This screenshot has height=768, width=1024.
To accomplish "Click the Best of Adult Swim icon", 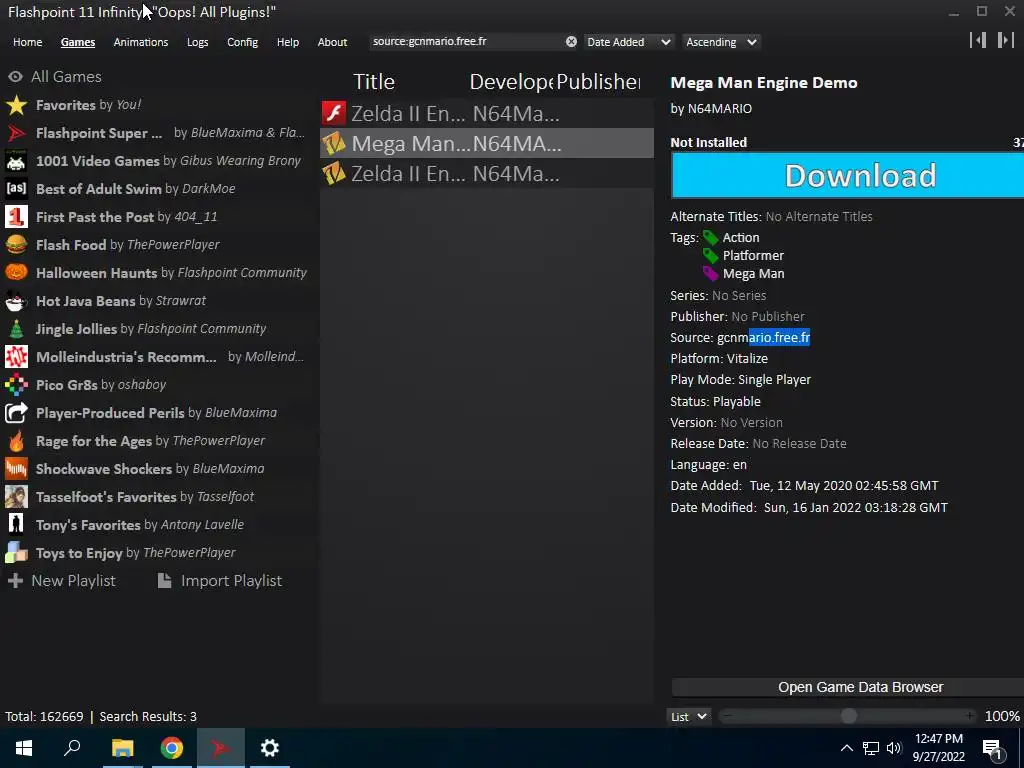I will point(16,189).
